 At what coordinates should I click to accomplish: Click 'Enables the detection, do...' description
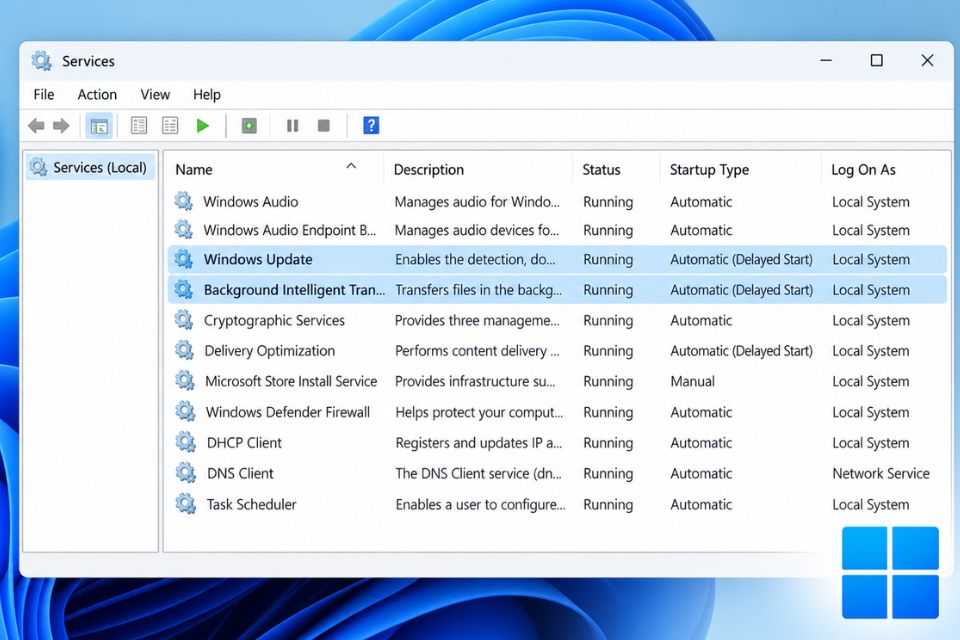point(475,260)
